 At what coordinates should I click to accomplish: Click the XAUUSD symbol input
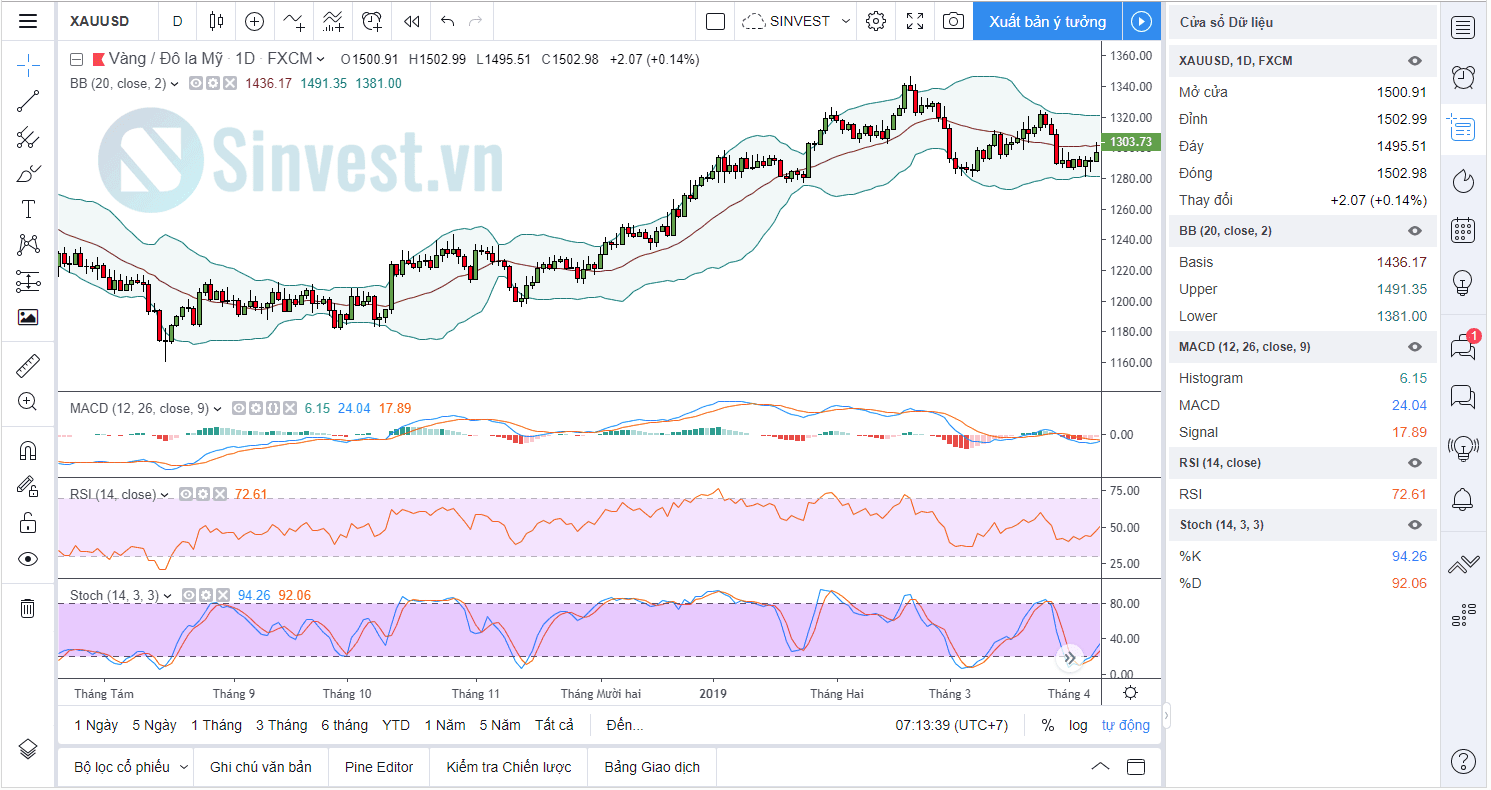(99, 21)
